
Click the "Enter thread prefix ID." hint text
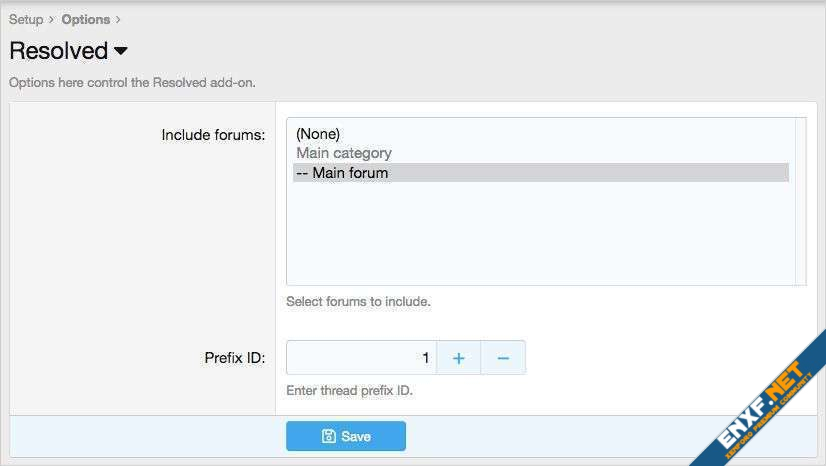(349, 391)
